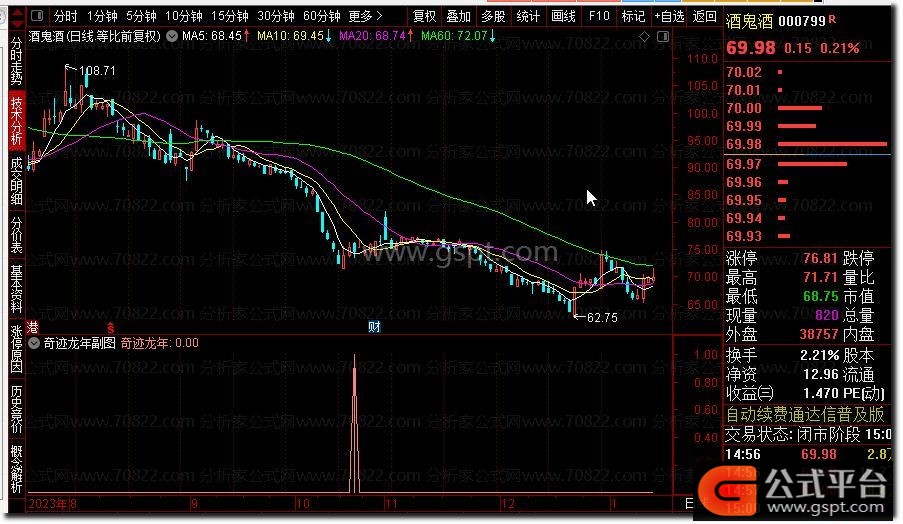Select the 技术分析 sidebar tab
Image resolution: width=903 pixels, height=524 pixels.
click(x=17, y=121)
